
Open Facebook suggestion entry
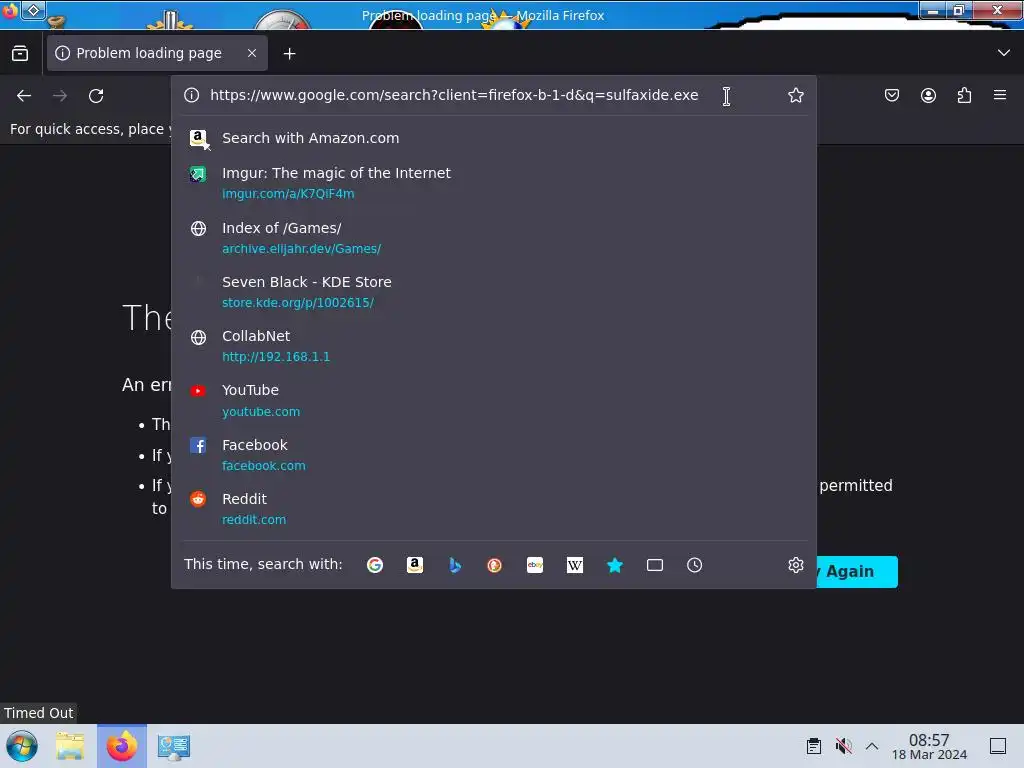(494, 455)
